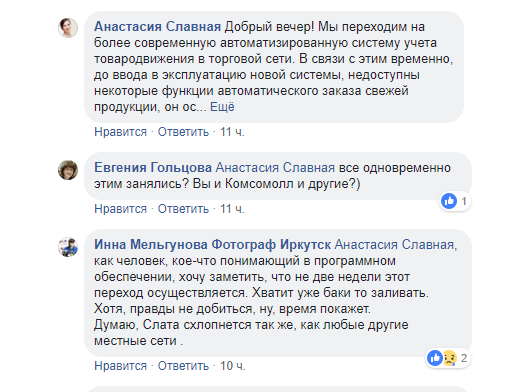The image size is (511, 392).
Task: Like Анастасия Славная's first comment
Action: 120,132
